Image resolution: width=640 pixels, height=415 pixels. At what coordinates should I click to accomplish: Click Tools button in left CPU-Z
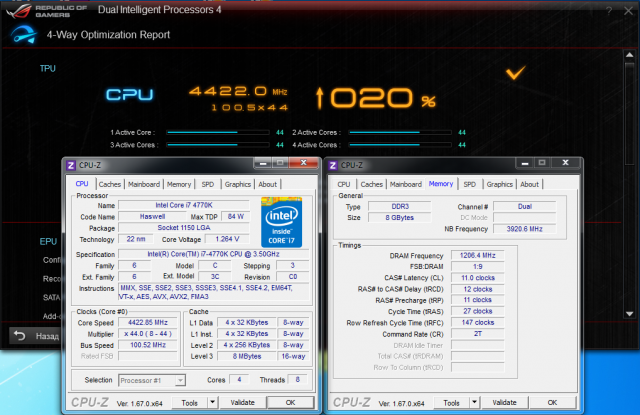click(x=190, y=402)
